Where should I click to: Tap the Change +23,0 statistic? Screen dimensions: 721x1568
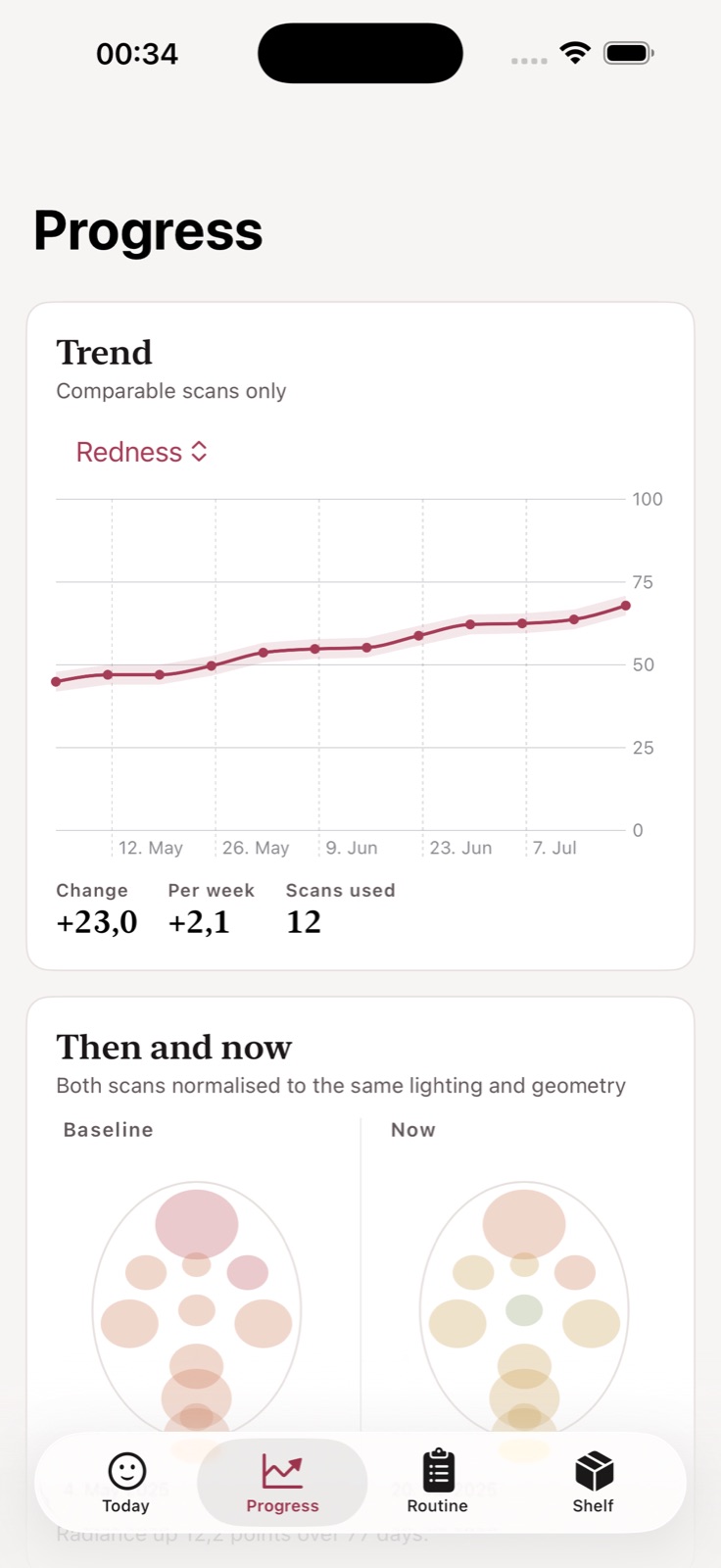pos(97,908)
